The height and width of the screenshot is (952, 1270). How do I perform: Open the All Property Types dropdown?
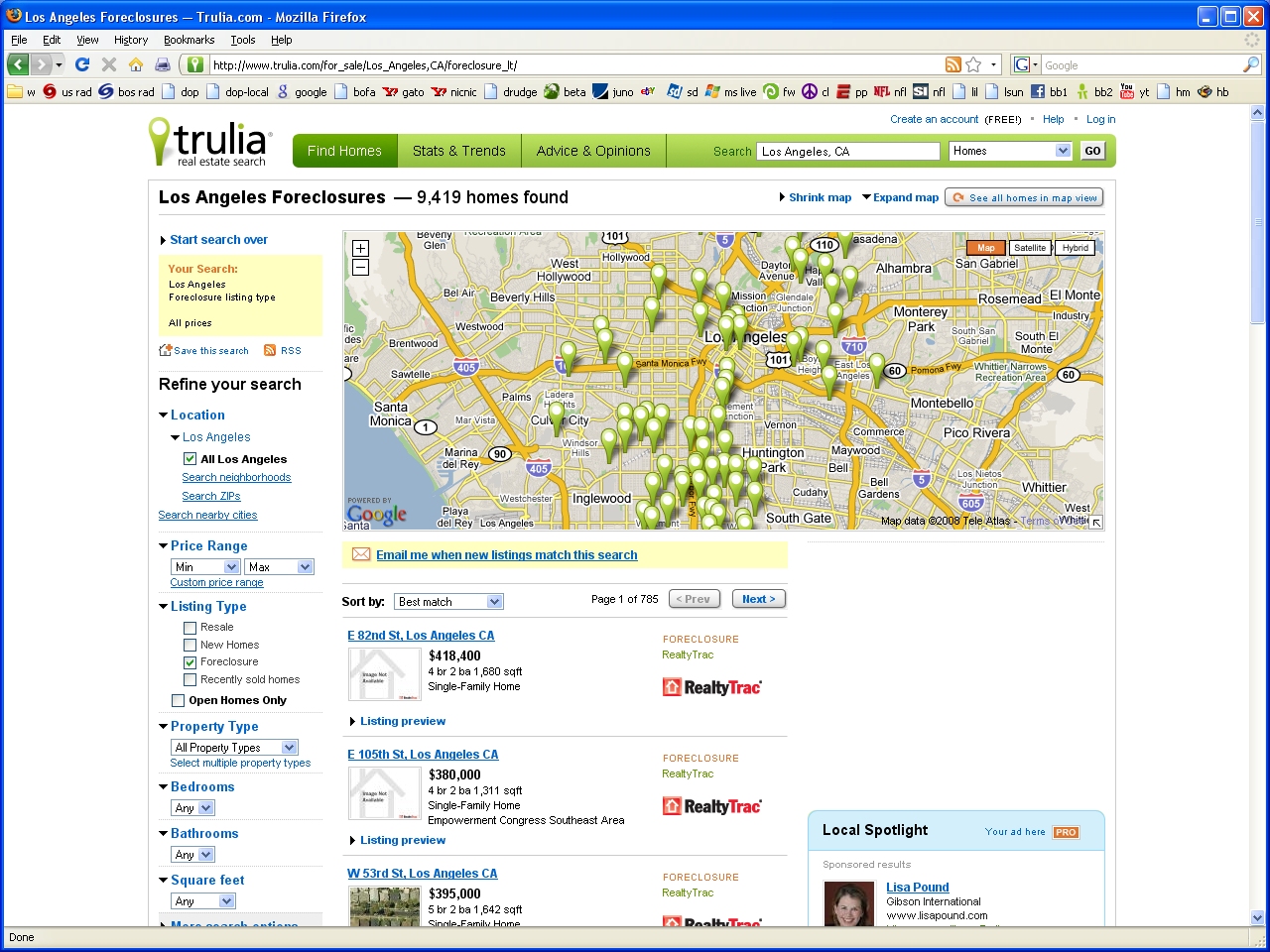click(234, 747)
